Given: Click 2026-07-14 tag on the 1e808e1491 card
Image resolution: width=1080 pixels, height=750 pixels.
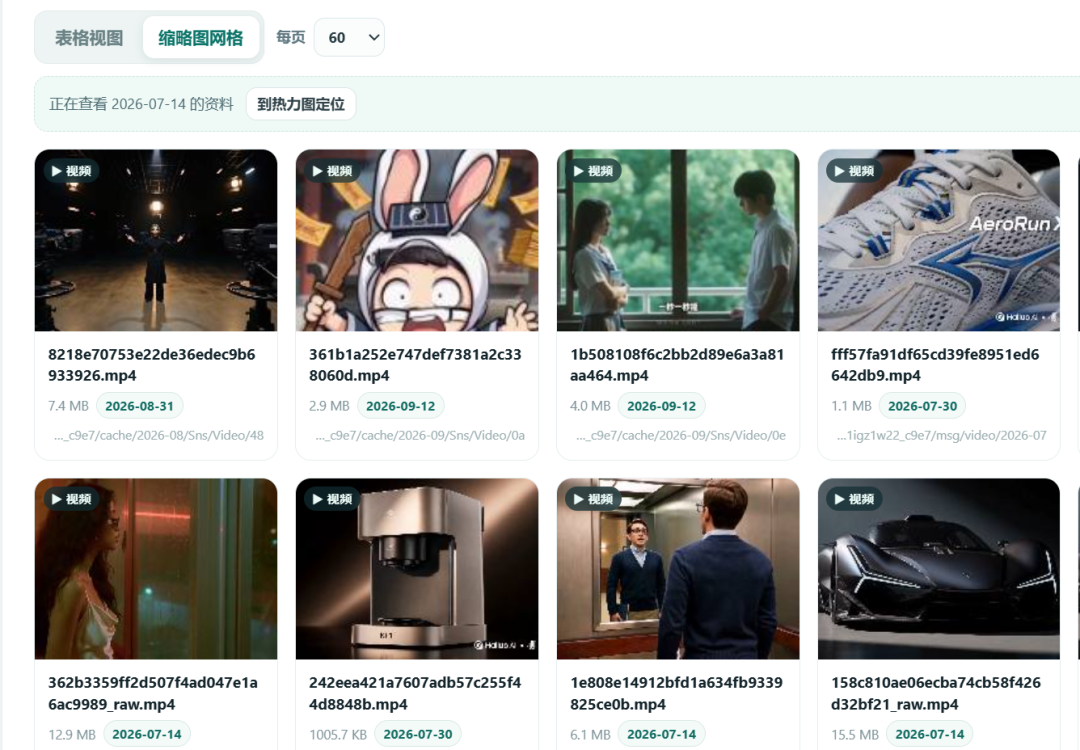Looking at the screenshot, I should click(661, 734).
